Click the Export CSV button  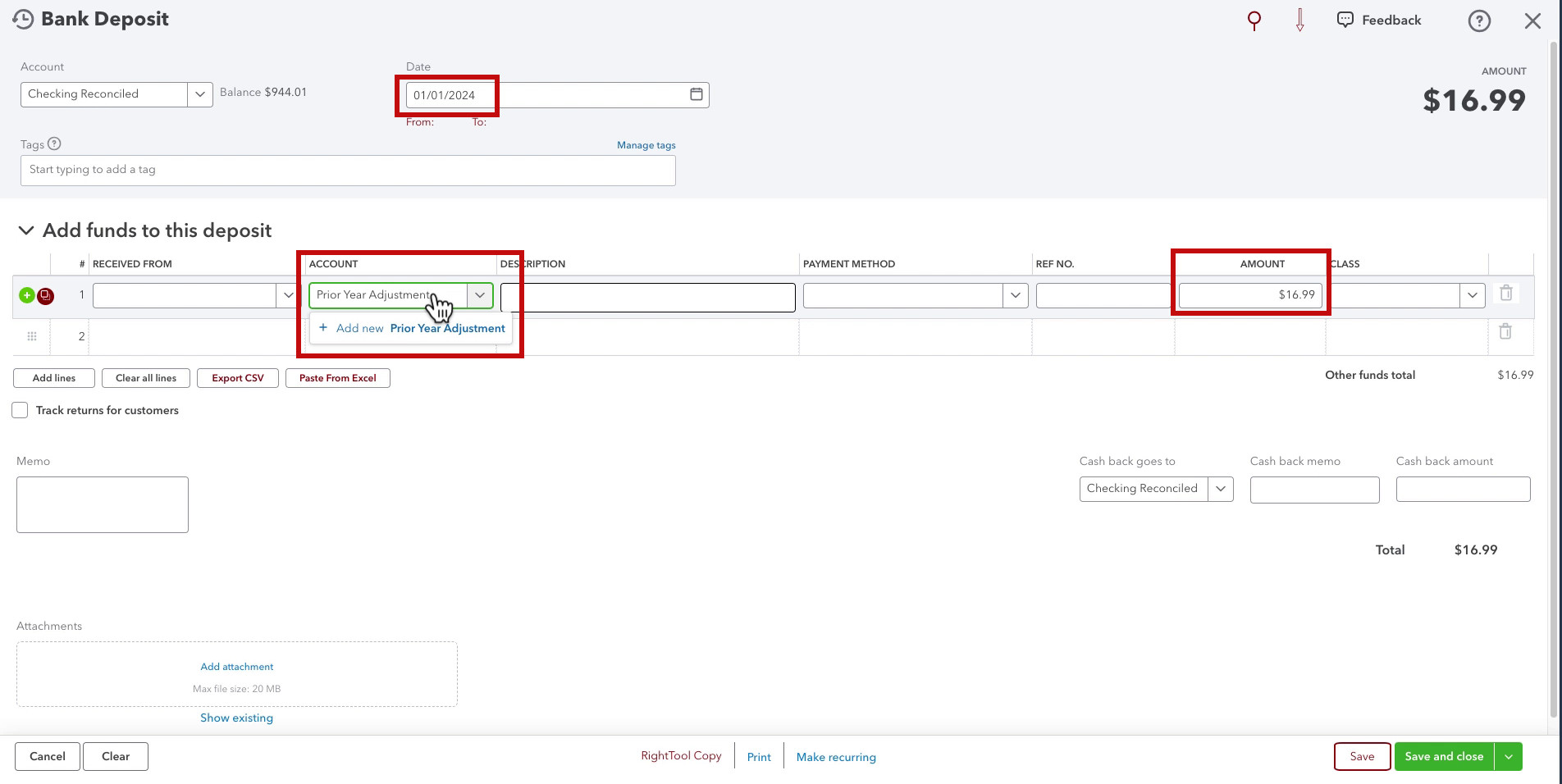[238, 378]
